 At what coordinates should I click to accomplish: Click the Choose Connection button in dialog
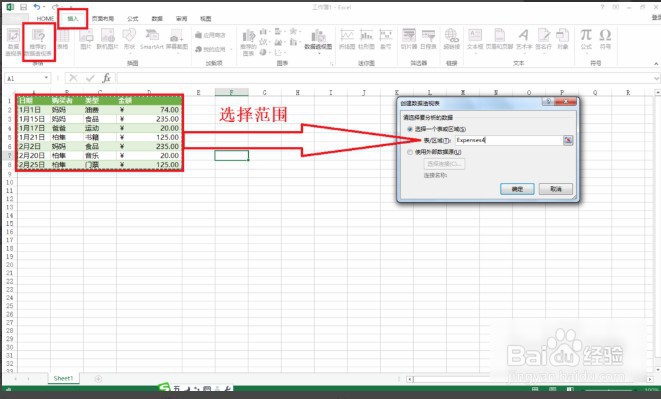point(444,164)
